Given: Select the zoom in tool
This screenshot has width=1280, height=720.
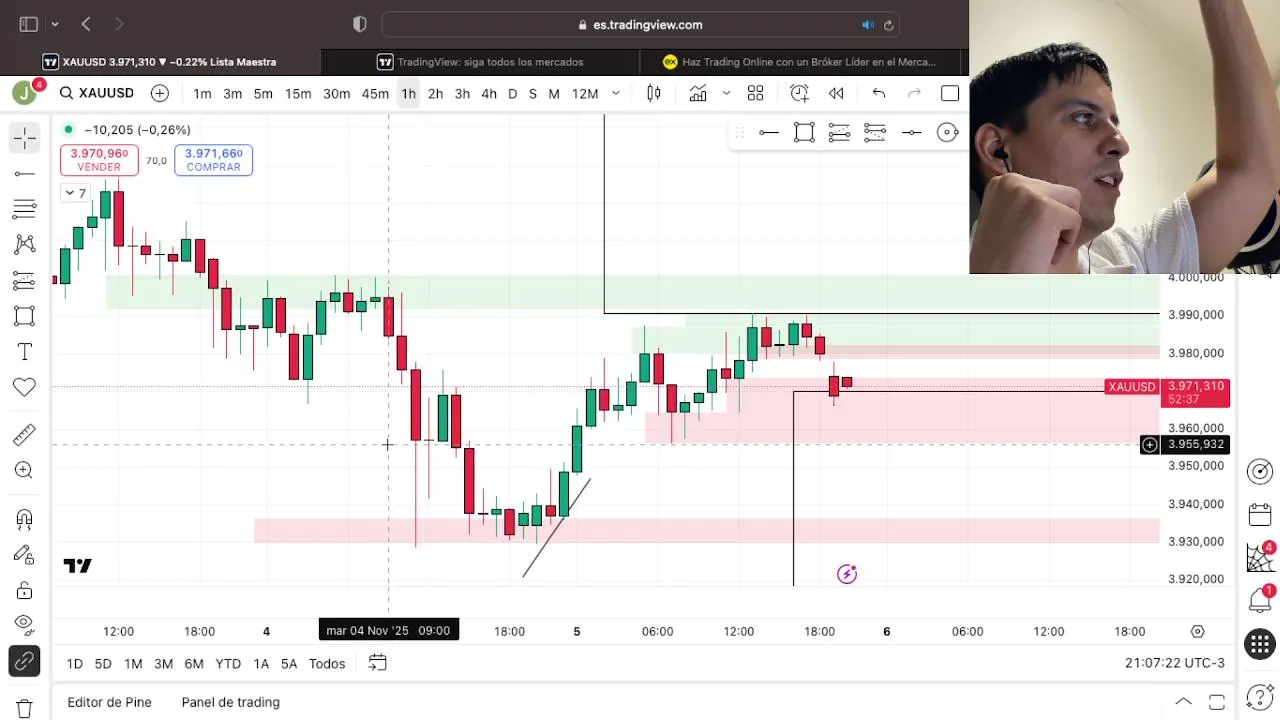Looking at the screenshot, I should coord(25,470).
